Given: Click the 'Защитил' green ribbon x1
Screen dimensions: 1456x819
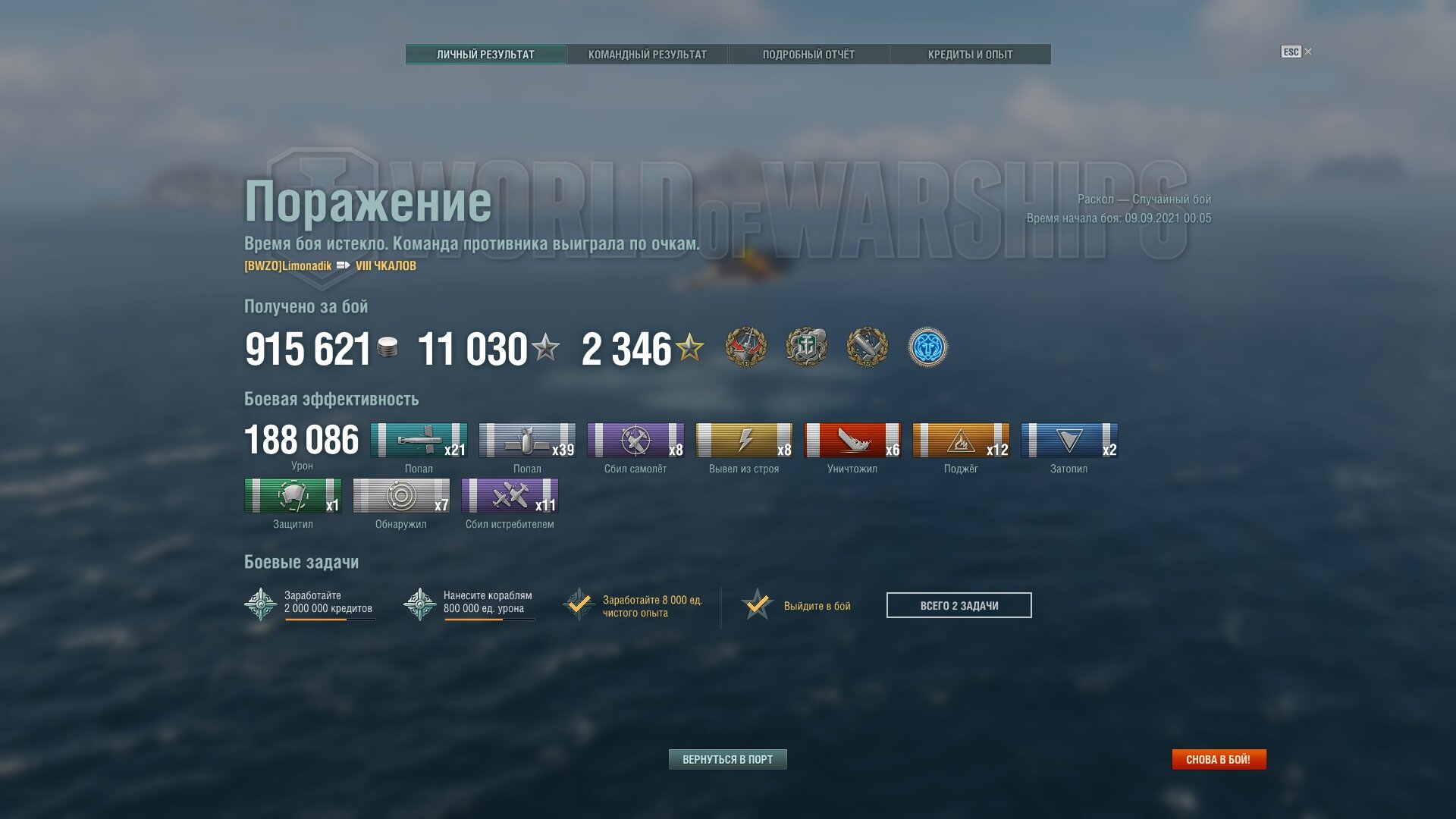Looking at the screenshot, I should click(x=293, y=496).
